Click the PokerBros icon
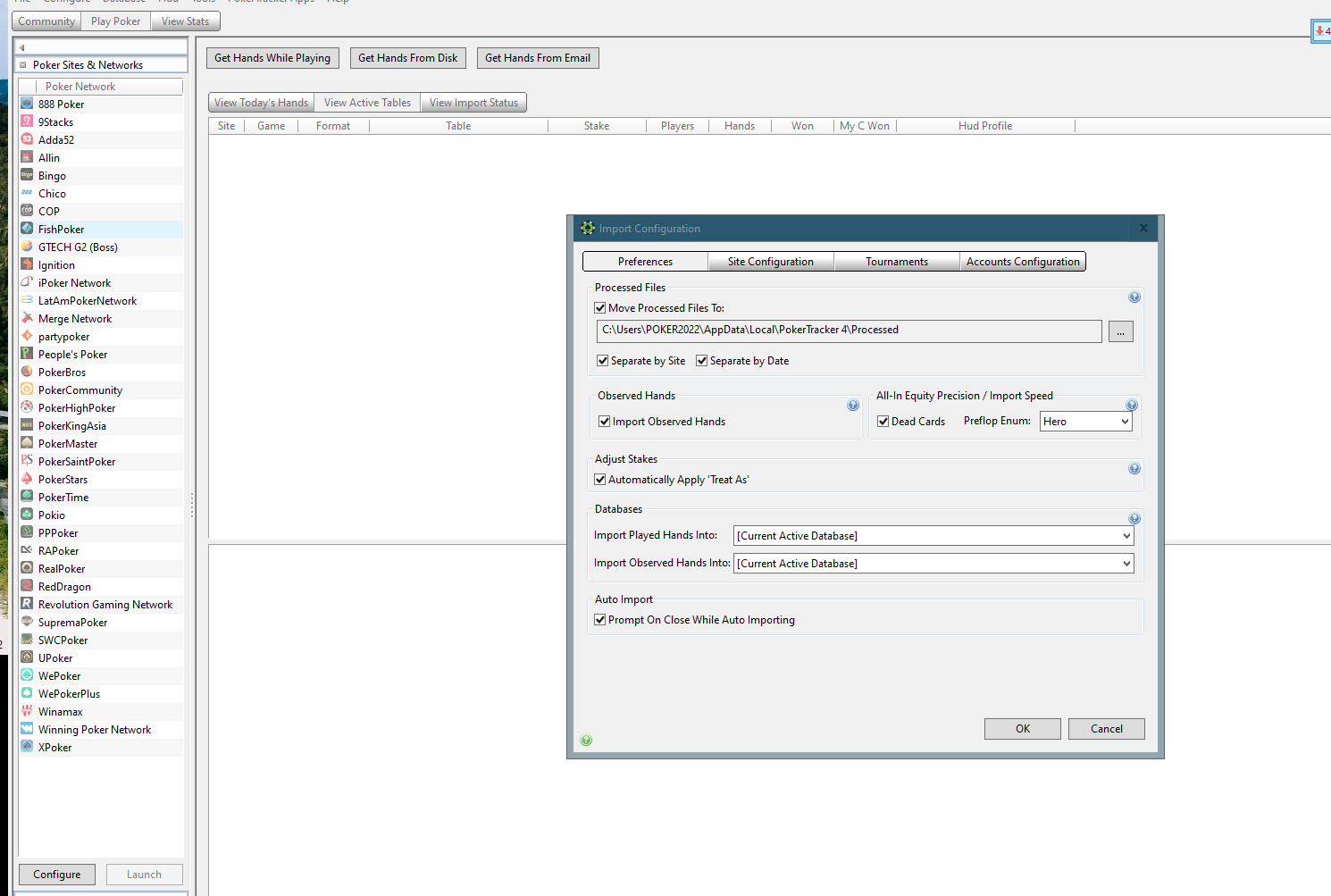Screen dimensions: 1331x896 coord(27,372)
